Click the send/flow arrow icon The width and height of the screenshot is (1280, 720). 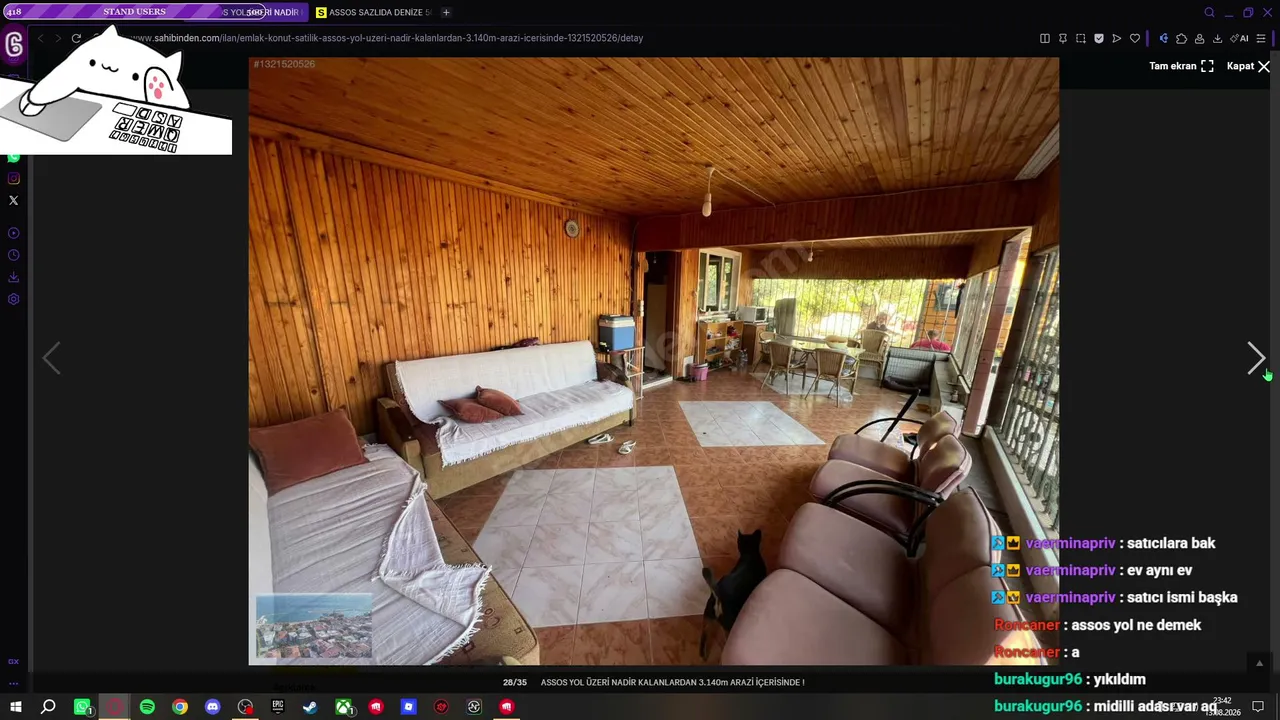click(1117, 38)
